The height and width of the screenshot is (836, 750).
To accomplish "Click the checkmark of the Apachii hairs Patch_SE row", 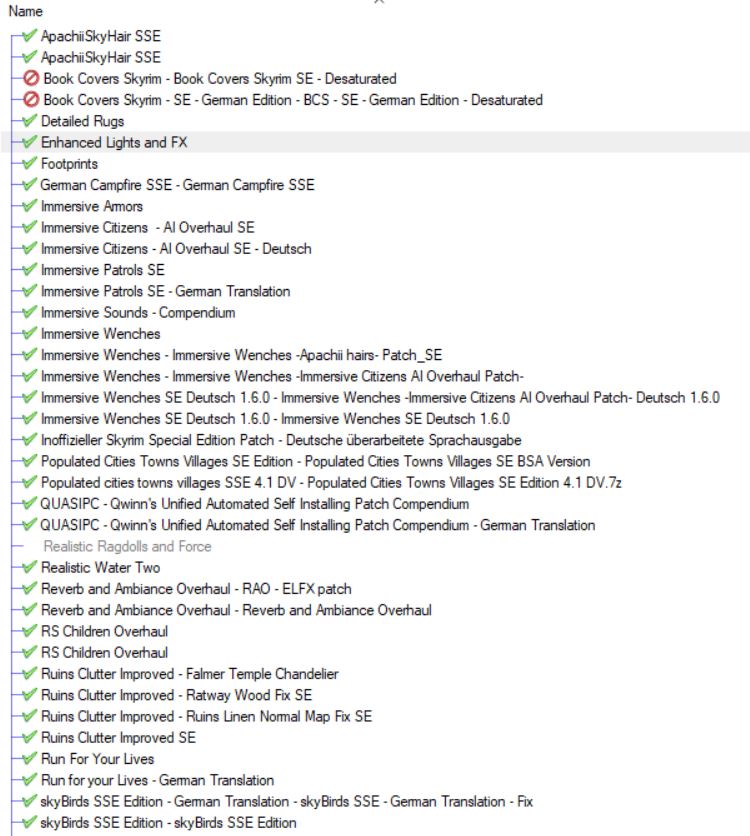I will (x=30, y=355).
